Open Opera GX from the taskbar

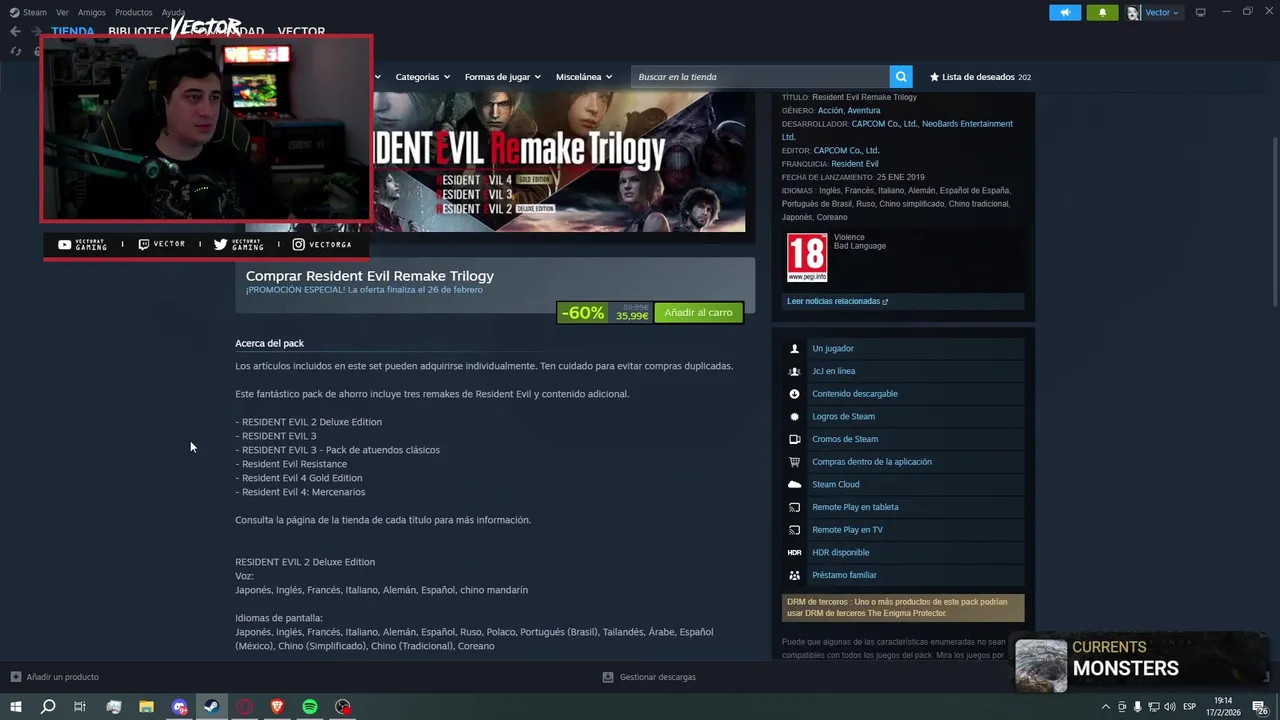point(244,707)
